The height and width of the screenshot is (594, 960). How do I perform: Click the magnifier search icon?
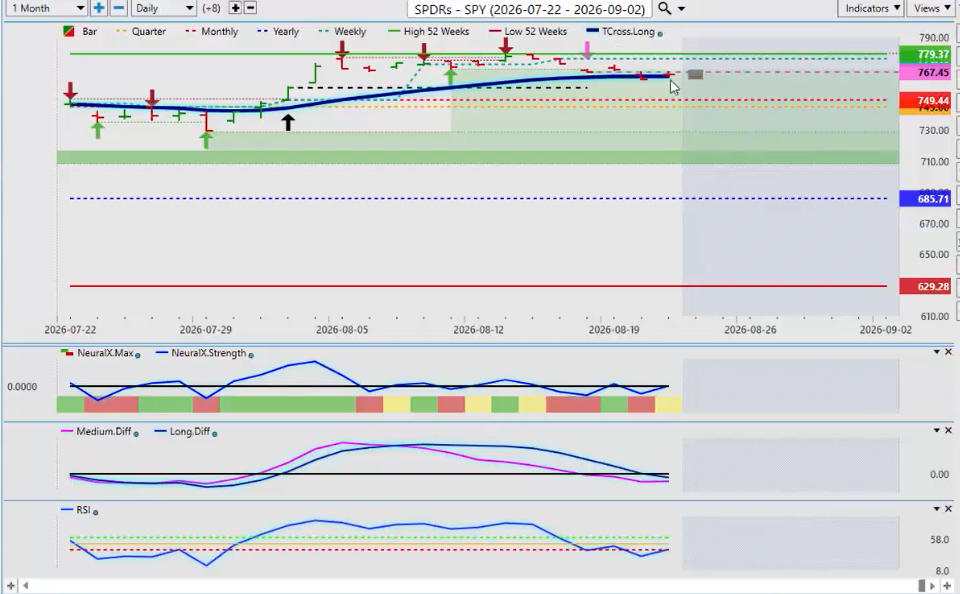[664, 9]
